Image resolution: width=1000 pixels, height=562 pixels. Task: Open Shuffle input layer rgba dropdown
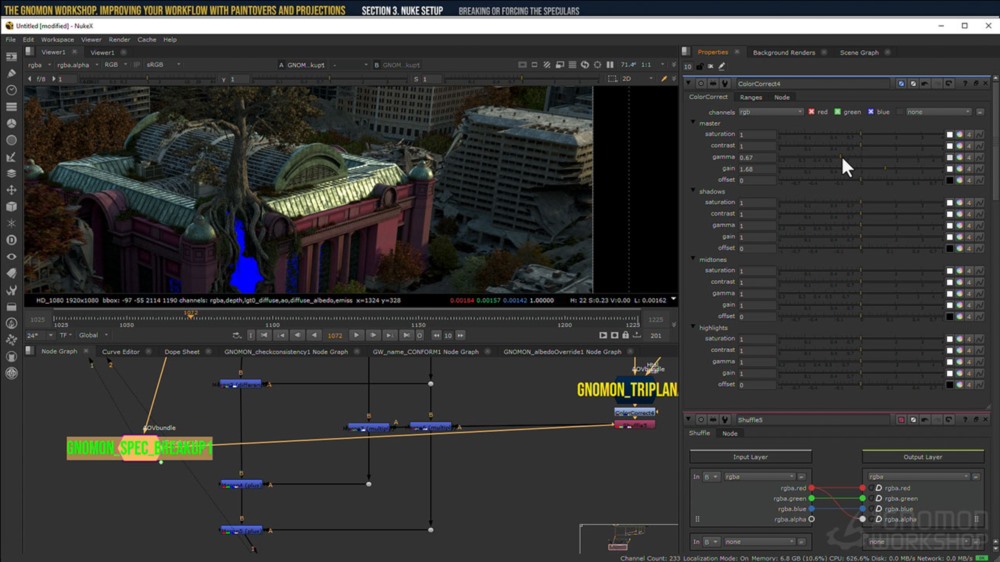[x=759, y=477]
